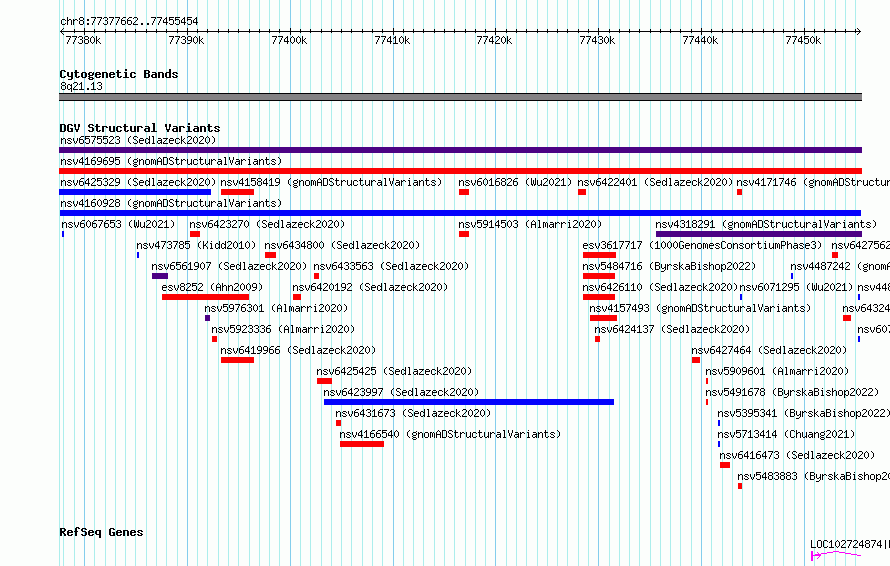This screenshot has width=890, height=566.
Task: Click the 77430k ruler position
Action: (x=597, y=40)
